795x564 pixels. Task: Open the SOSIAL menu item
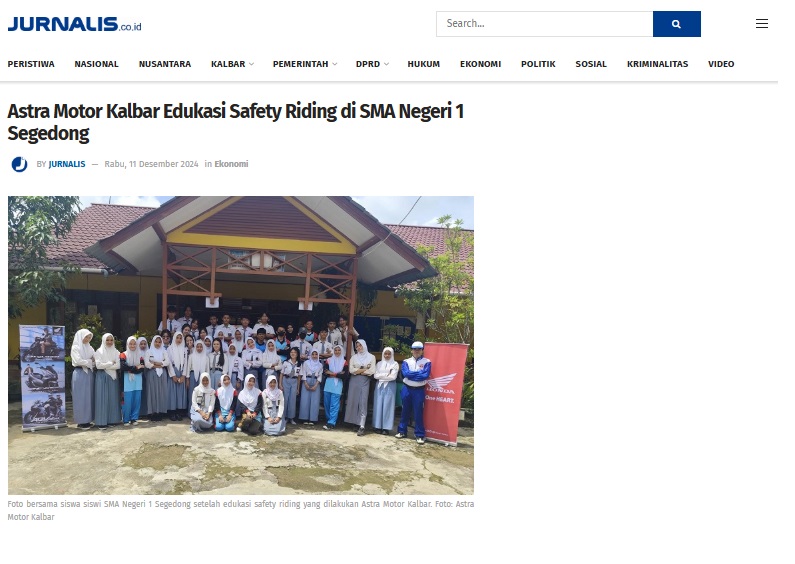coord(591,64)
